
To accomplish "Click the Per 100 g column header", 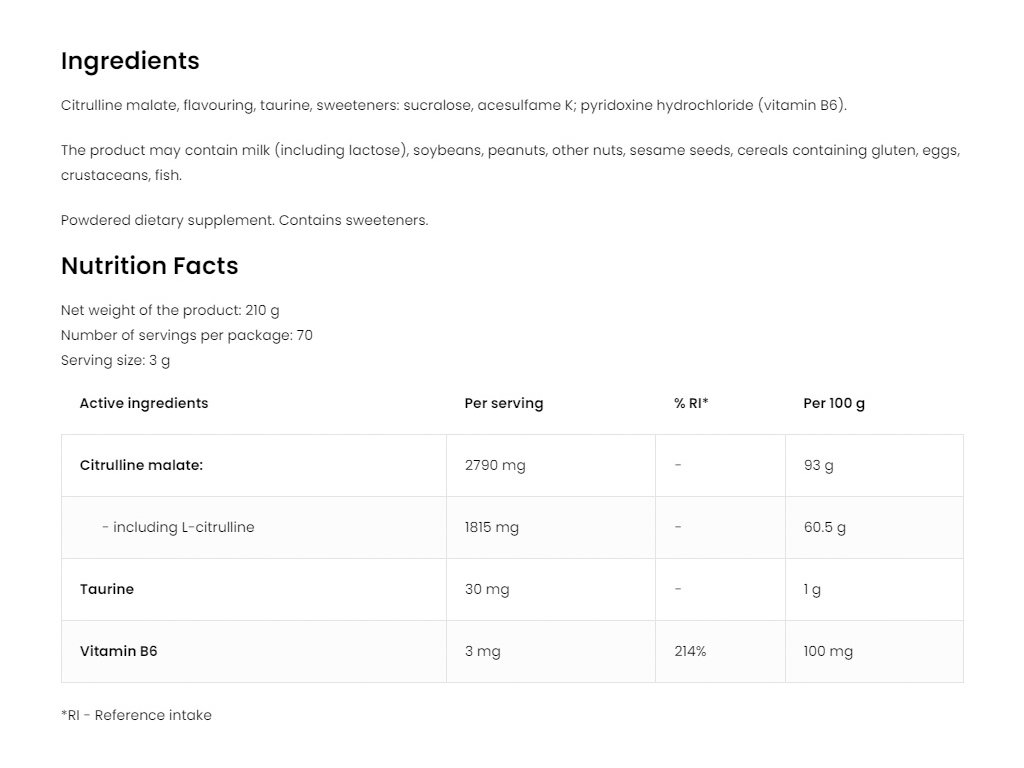I will [x=834, y=403].
